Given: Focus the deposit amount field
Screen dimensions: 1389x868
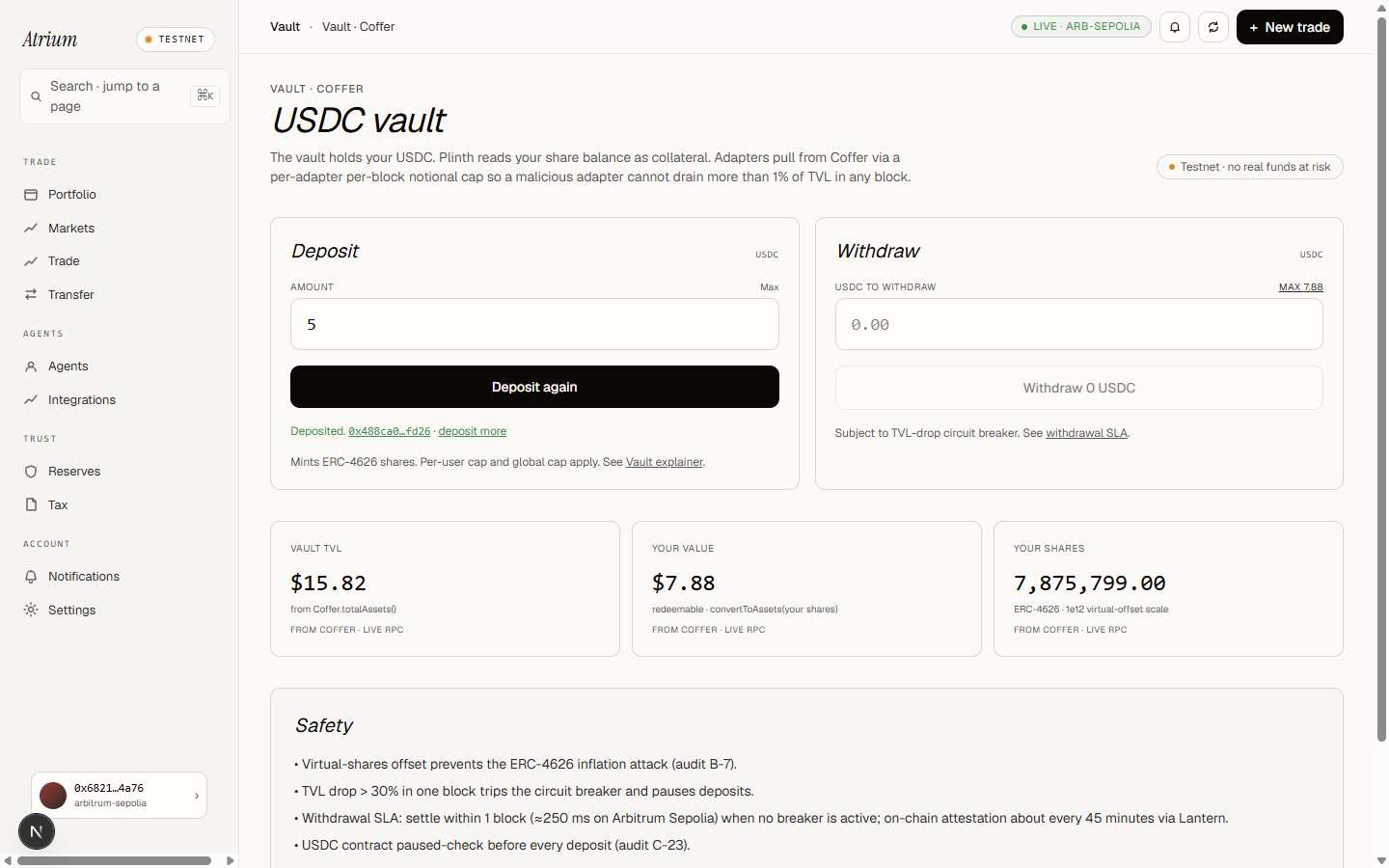Looking at the screenshot, I should [x=534, y=324].
